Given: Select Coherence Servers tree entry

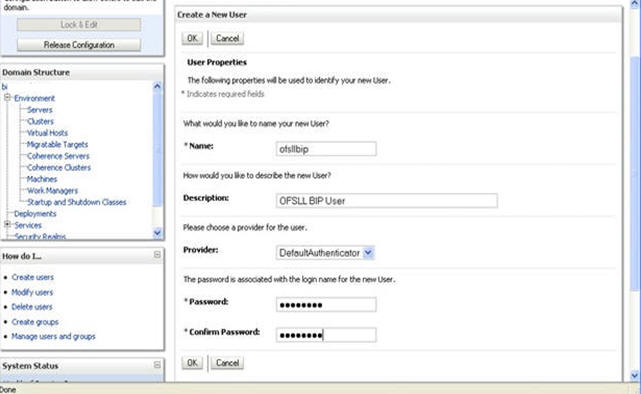Looking at the screenshot, I should pyautogui.click(x=58, y=156).
